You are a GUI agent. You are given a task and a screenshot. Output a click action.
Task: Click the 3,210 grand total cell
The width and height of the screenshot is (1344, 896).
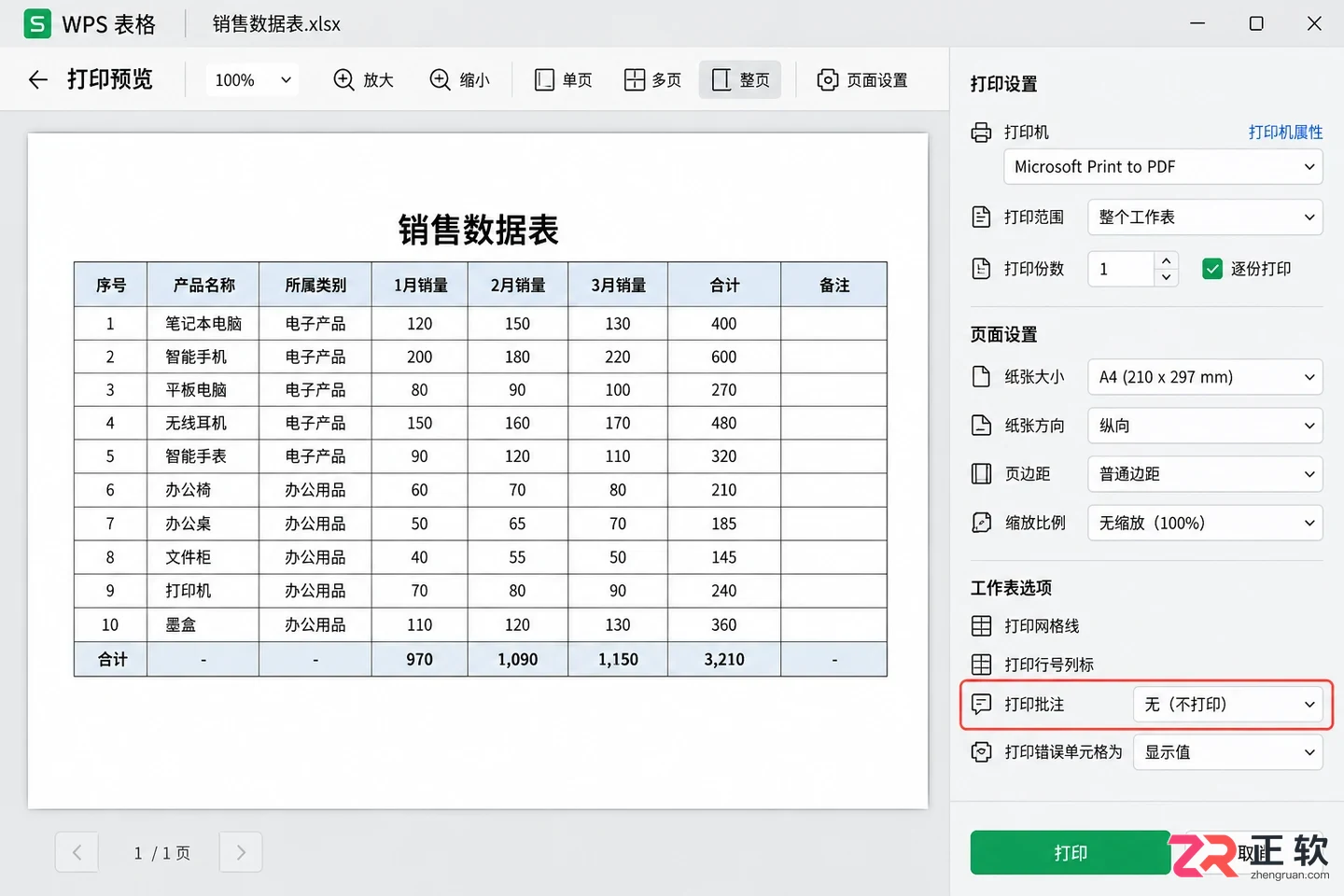coord(724,659)
